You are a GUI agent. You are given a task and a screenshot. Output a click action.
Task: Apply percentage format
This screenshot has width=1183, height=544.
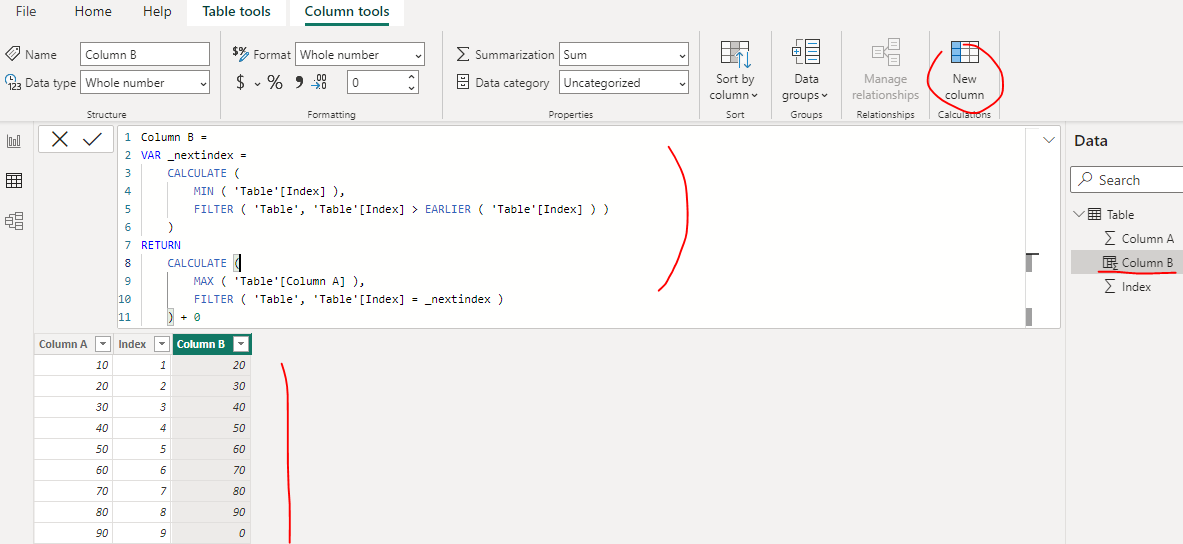click(x=275, y=83)
